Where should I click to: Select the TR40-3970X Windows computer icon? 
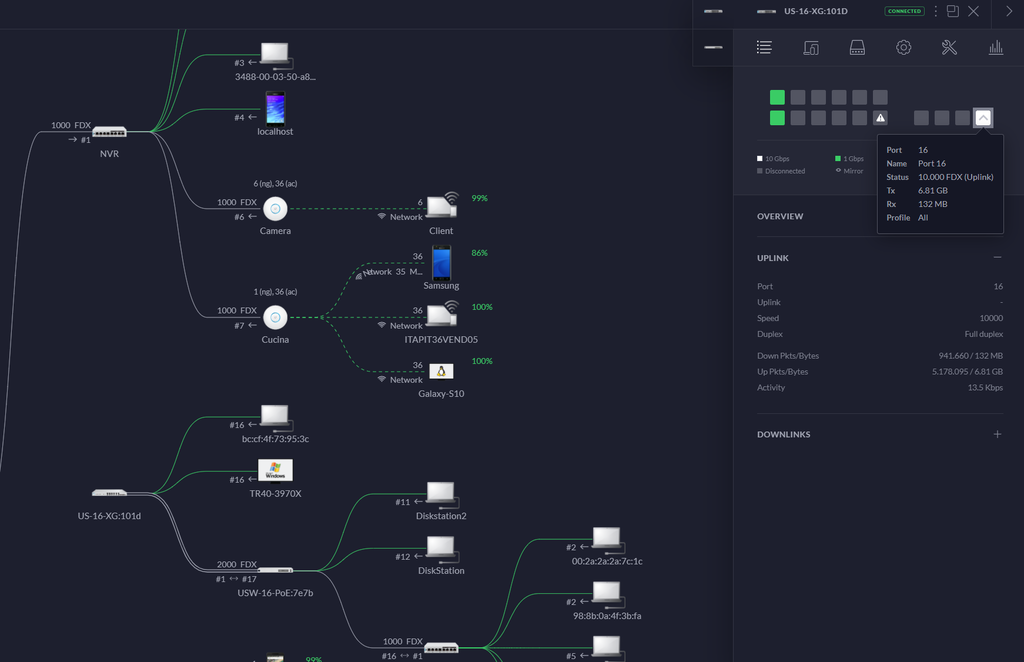pos(275,470)
